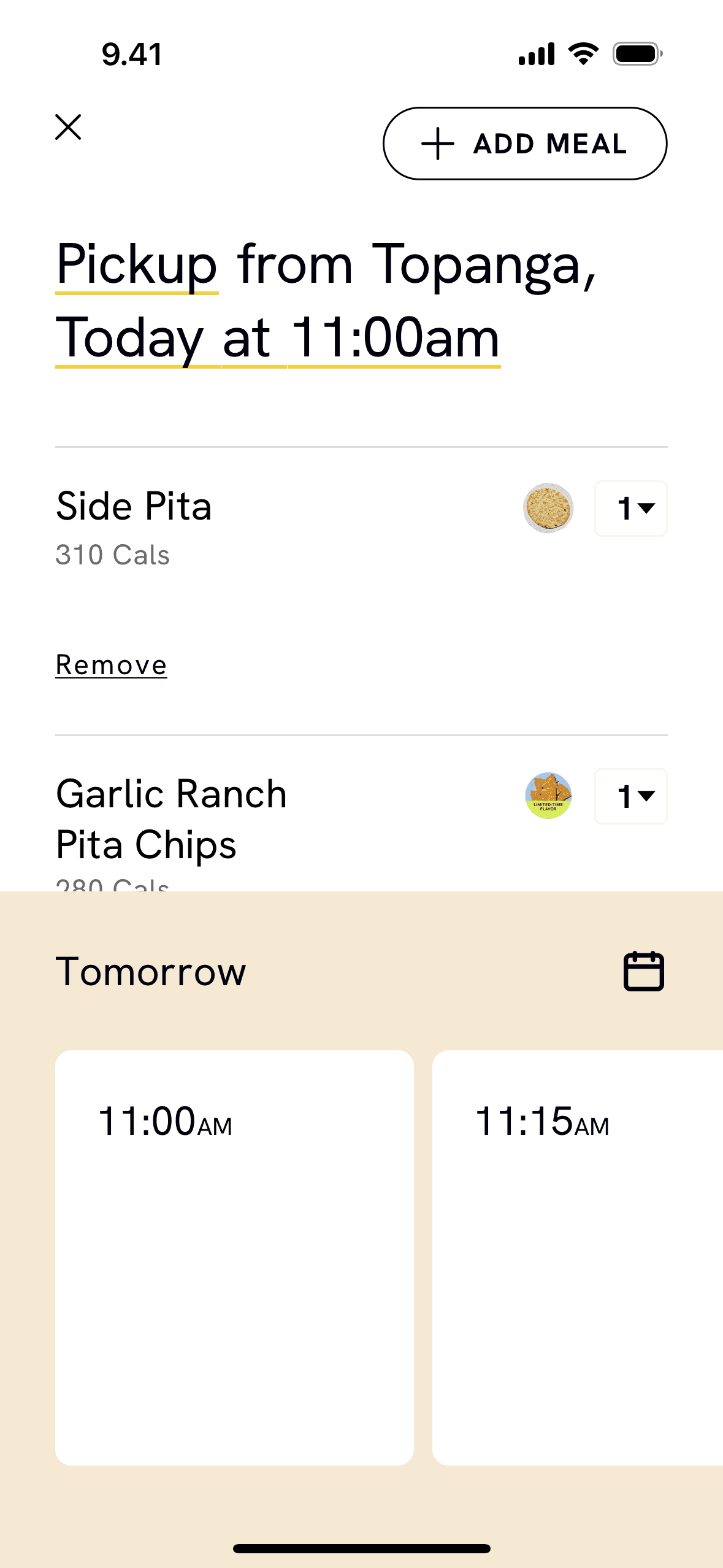Select the 11:15 AM time slot card
This screenshot has height=1568, width=723.
point(577,1257)
